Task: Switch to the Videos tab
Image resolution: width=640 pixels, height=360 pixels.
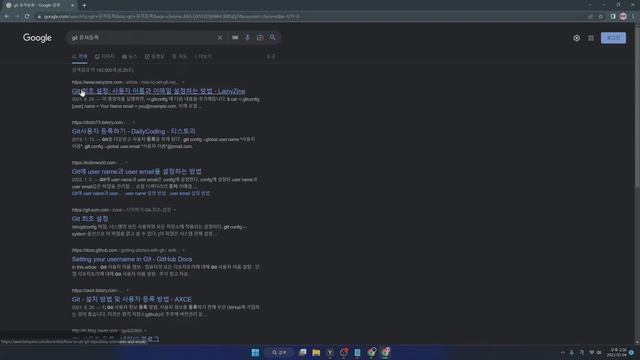Action: coord(154,56)
